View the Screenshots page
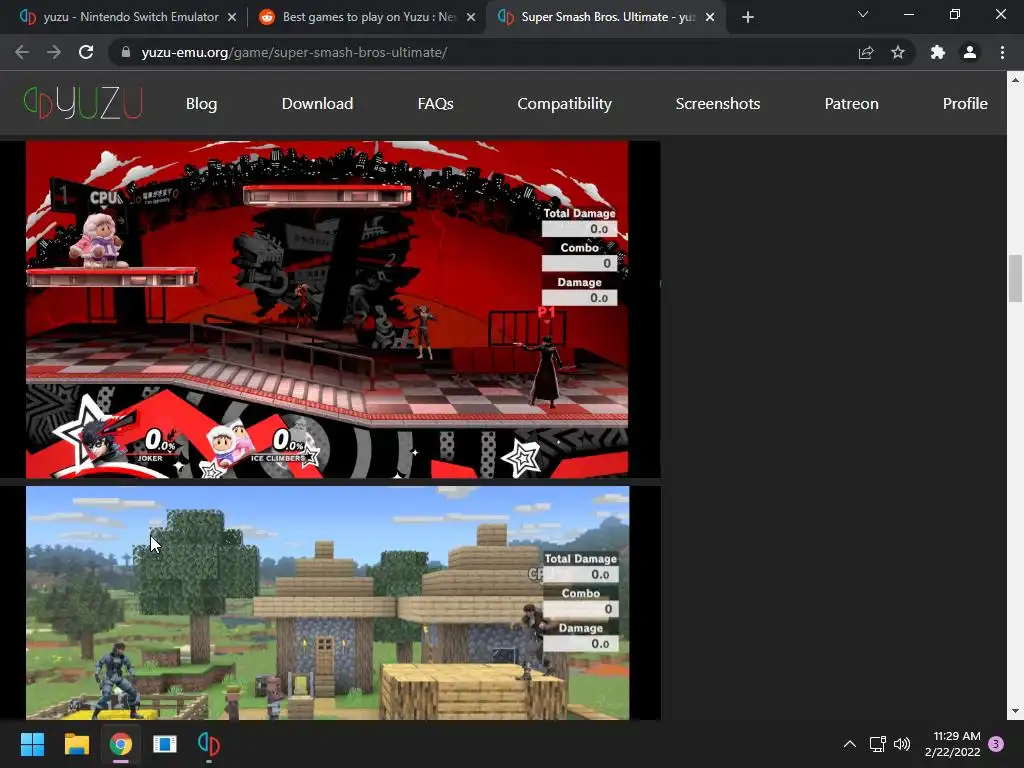The image size is (1024, 768). click(718, 103)
